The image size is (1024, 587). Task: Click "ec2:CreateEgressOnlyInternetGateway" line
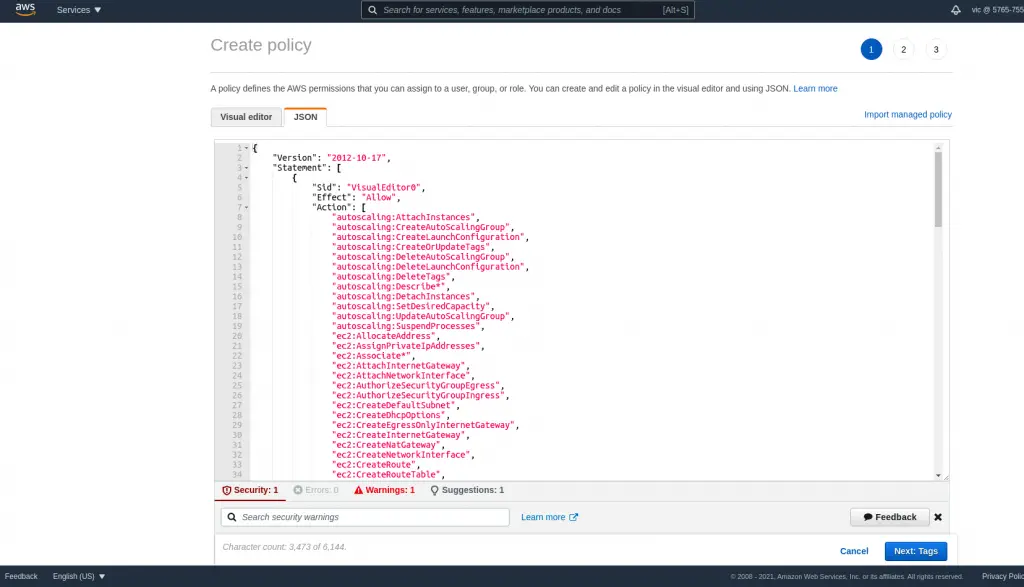point(424,425)
